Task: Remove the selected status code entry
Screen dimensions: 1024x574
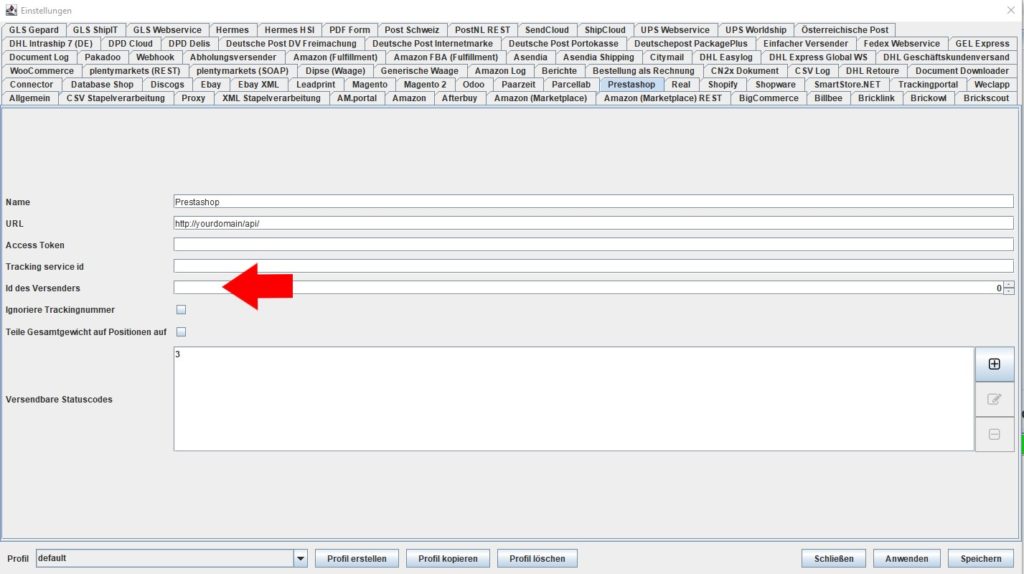Action: tap(994, 434)
